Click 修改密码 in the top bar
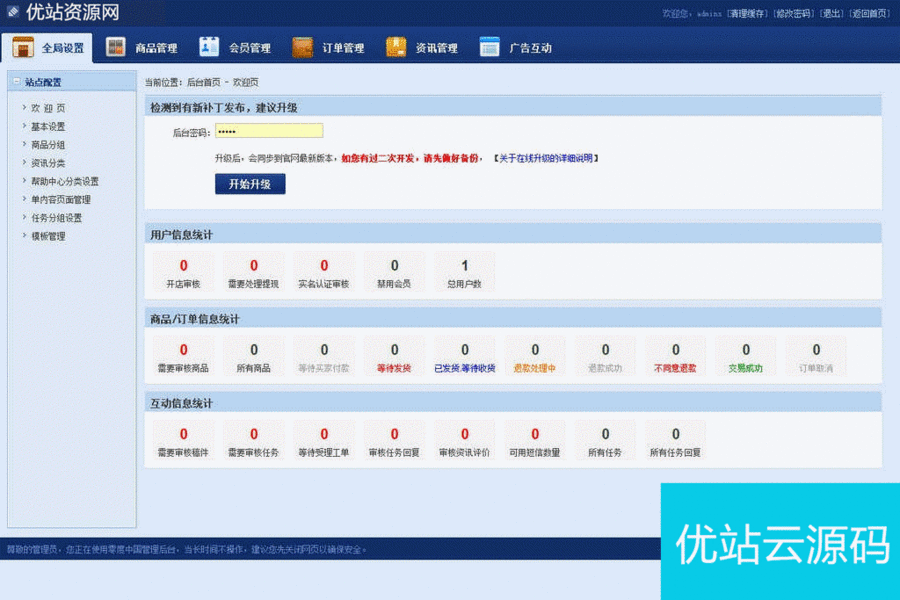Image resolution: width=900 pixels, height=600 pixels. click(794, 13)
